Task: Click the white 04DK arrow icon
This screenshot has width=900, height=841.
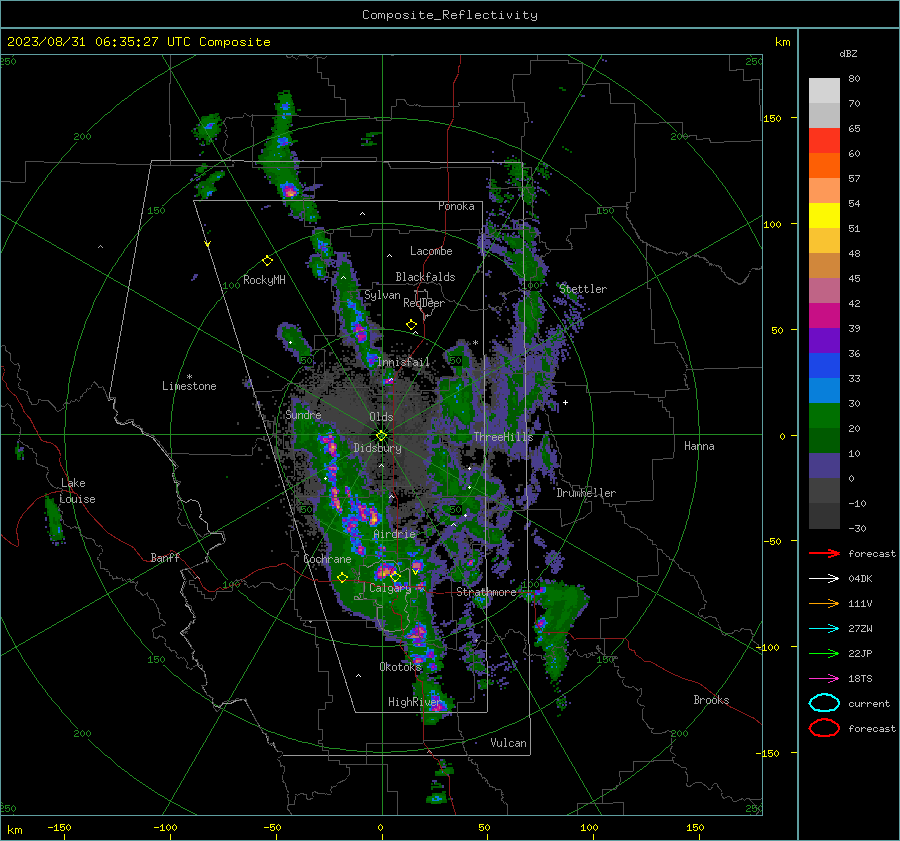Action: [x=824, y=578]
